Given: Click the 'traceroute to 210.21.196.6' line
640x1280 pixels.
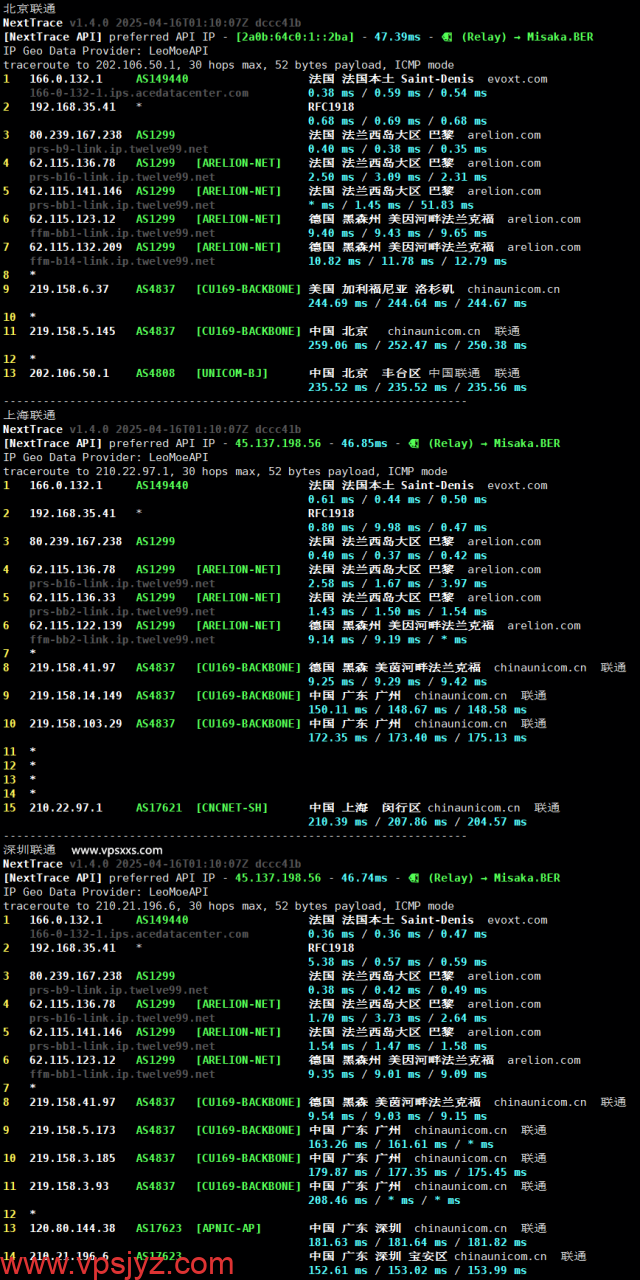Looking at the screenshot, I should click(228, 906).
